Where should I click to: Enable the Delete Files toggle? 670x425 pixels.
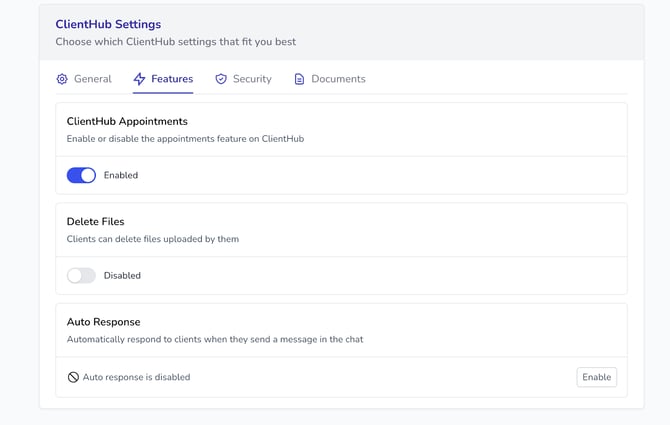click(81, 275)
